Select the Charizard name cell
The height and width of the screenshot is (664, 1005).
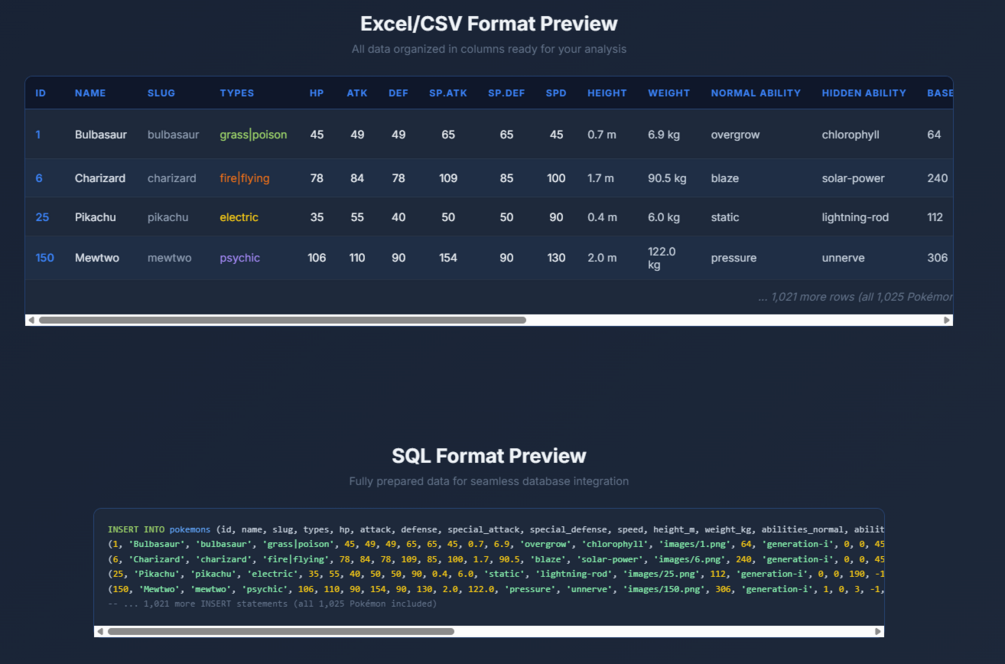pyautogui.click(x=100, y=178)
